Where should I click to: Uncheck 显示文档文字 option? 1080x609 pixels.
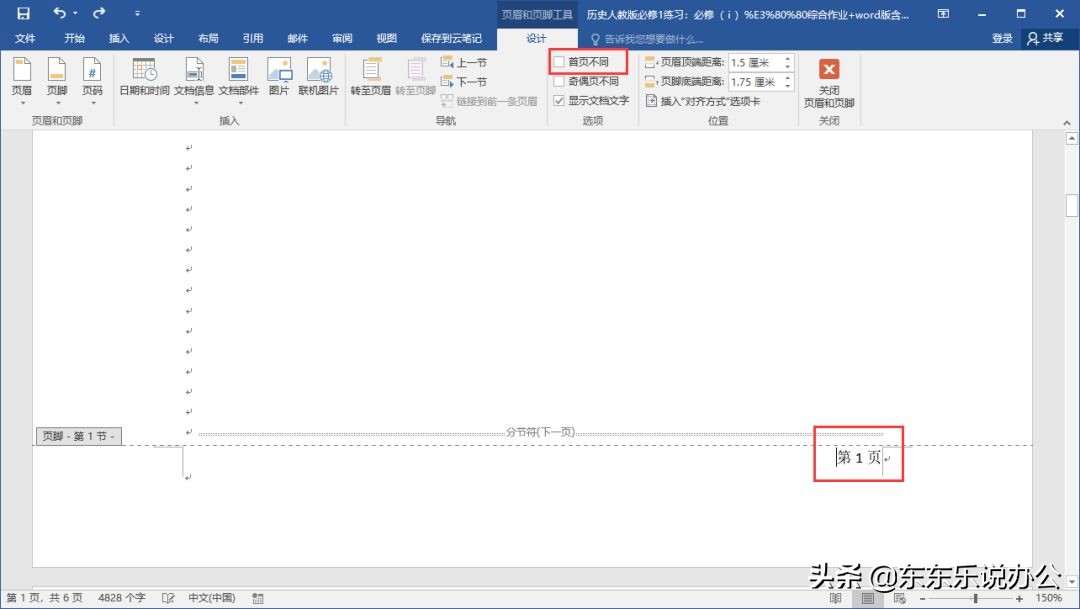(558, 100)
